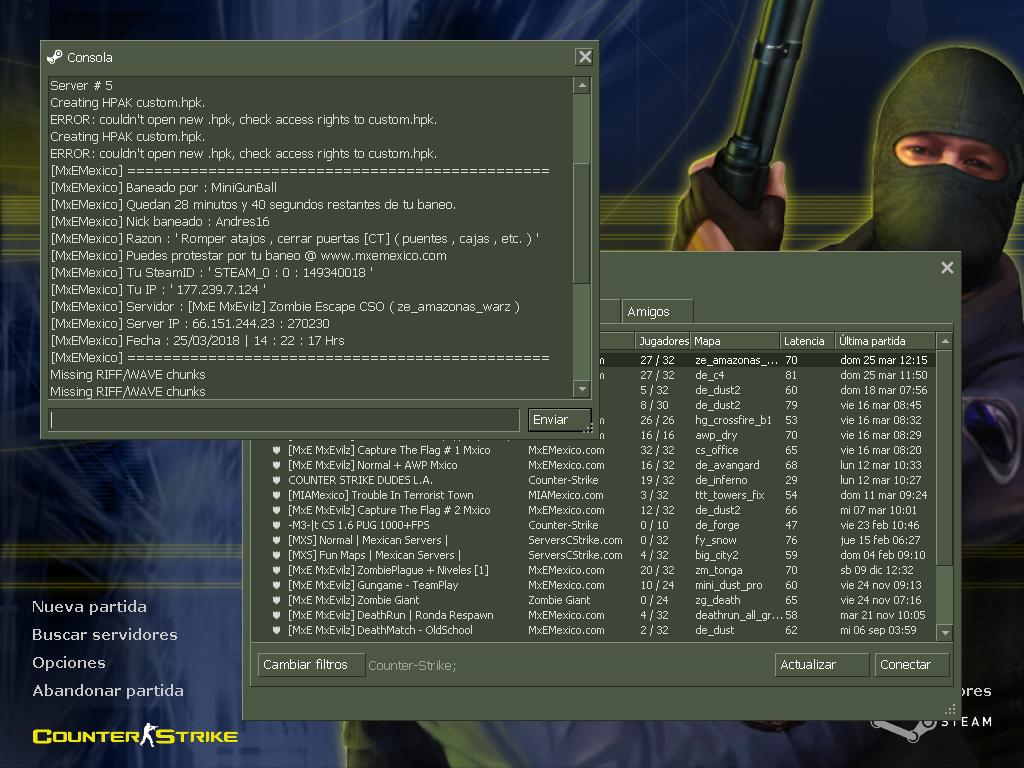Screen dimensions: 1024x768
Task: Sort servers by the Mapa column
Action: click(x=735, y=341)
